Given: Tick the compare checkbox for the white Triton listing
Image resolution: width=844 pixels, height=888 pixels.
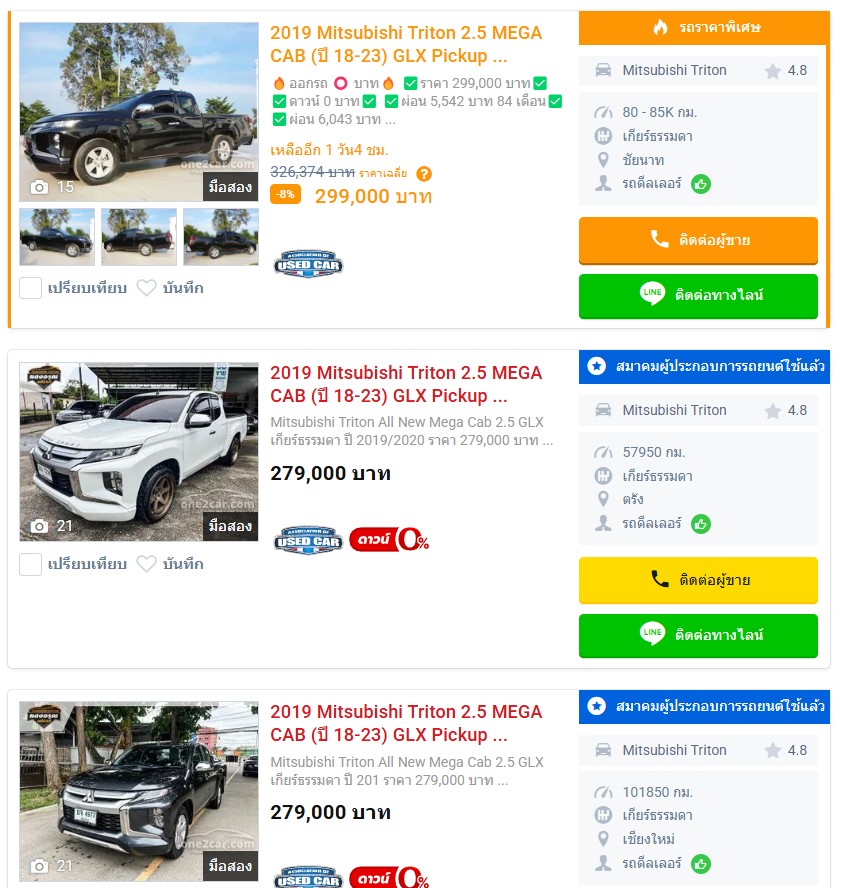Looking at the screenshot, I should pyautogui.click(x=31, y=564).
